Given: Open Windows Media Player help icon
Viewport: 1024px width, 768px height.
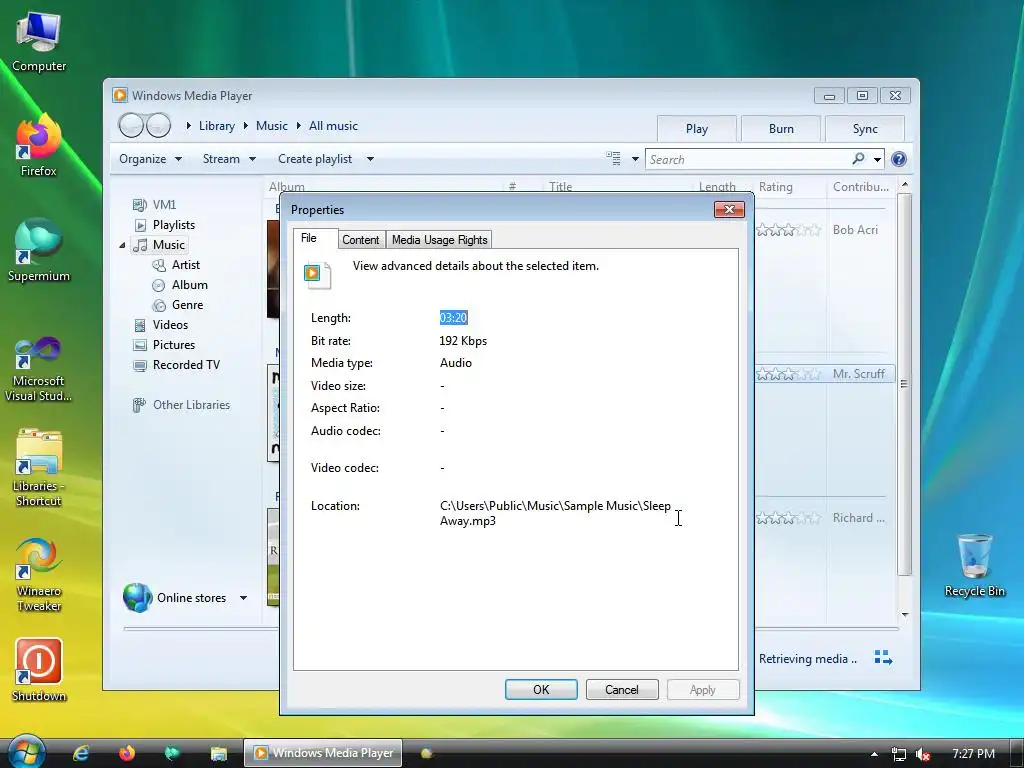Looking at the screenshot, I should [x=899, y=159].
